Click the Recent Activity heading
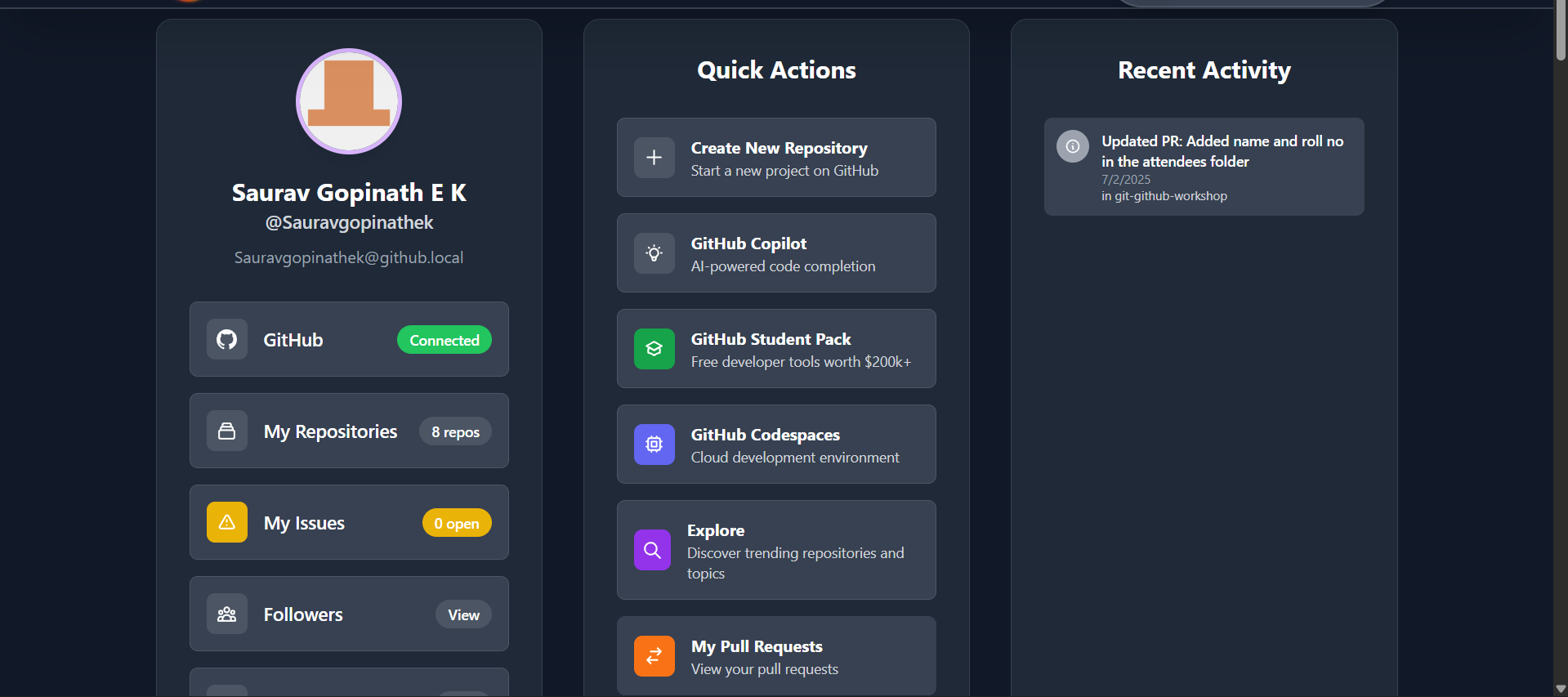 click(x=1204, y=70)
